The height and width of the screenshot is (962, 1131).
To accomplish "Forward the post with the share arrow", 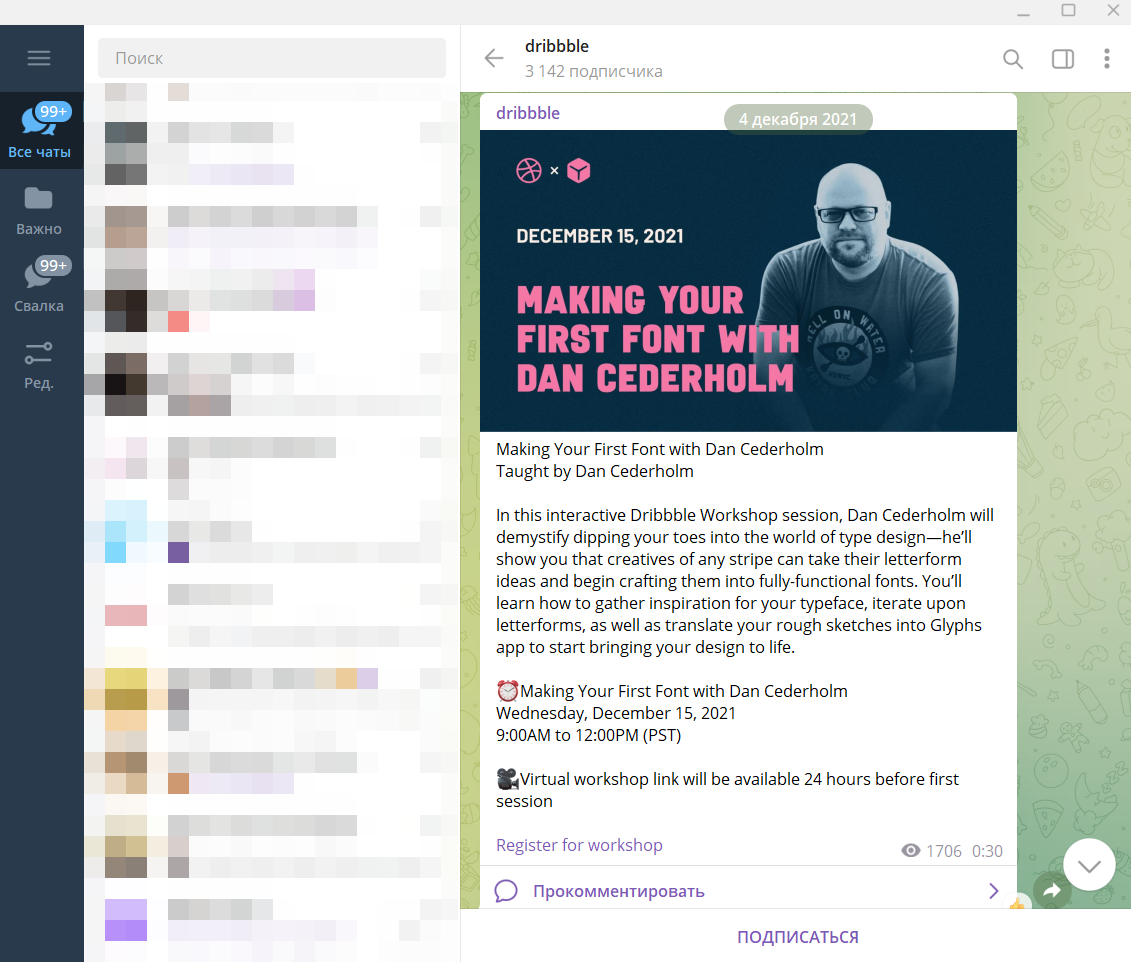I will (1052, 891).
